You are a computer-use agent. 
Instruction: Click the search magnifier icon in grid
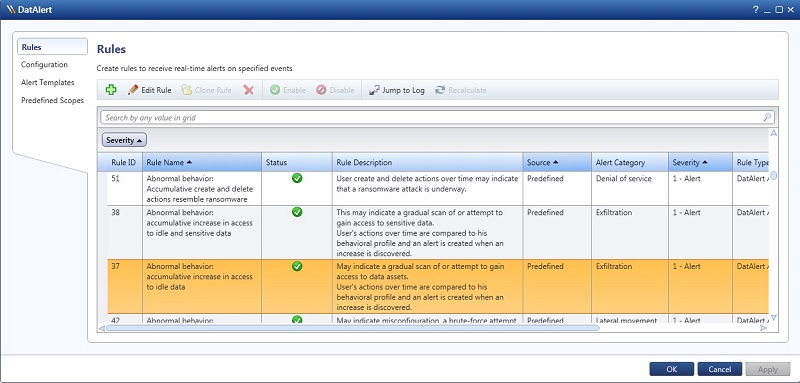[767, 118]
